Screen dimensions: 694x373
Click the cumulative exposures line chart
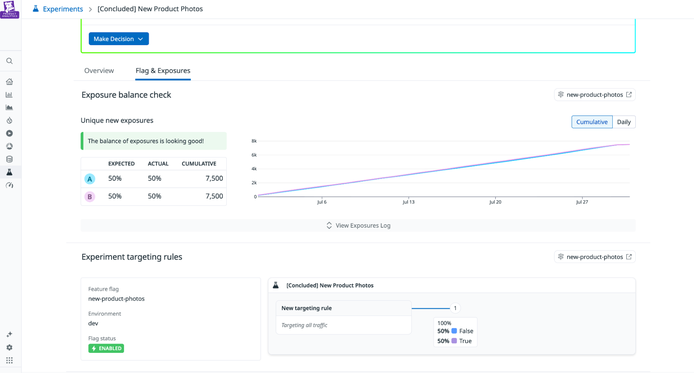pyautogui.click(x=443, y=170)
